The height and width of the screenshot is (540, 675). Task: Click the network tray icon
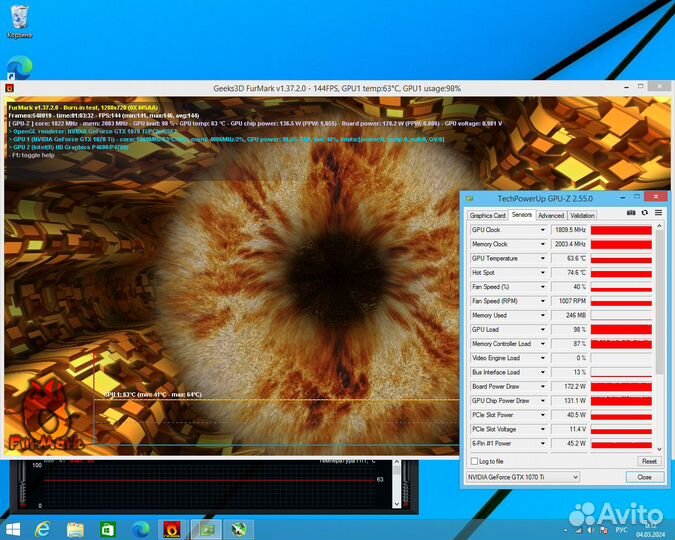point(579,530)
